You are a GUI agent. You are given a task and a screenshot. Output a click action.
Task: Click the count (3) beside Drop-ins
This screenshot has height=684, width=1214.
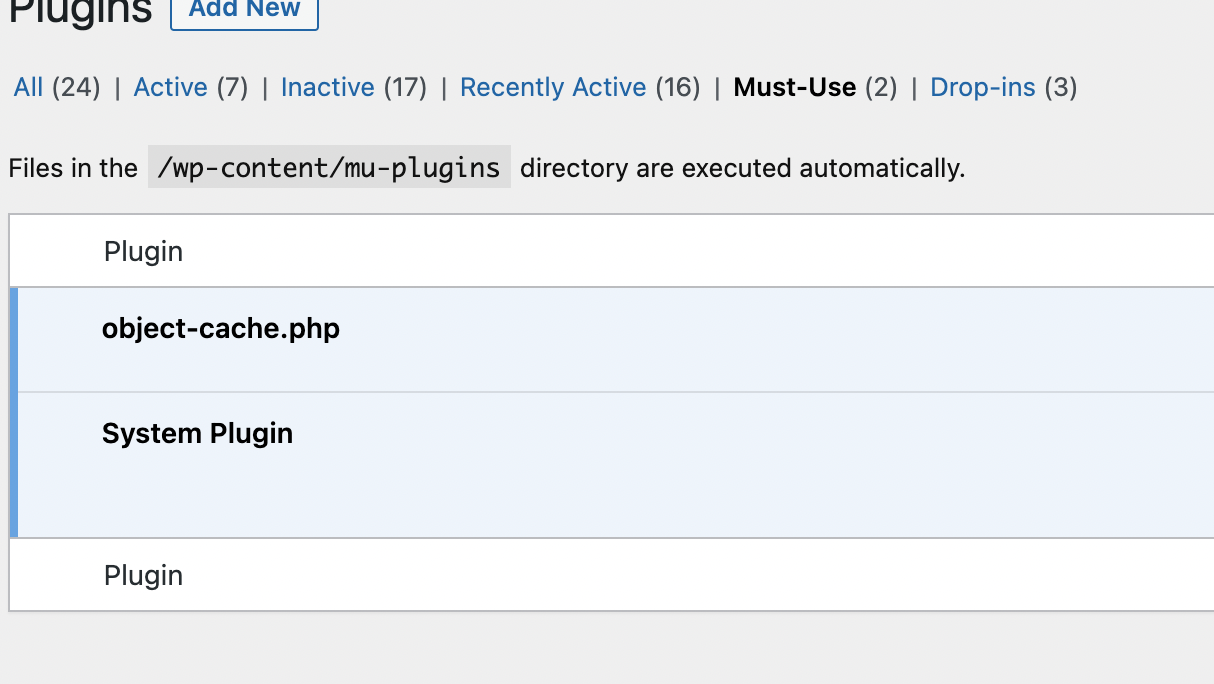click(1060, 88)
